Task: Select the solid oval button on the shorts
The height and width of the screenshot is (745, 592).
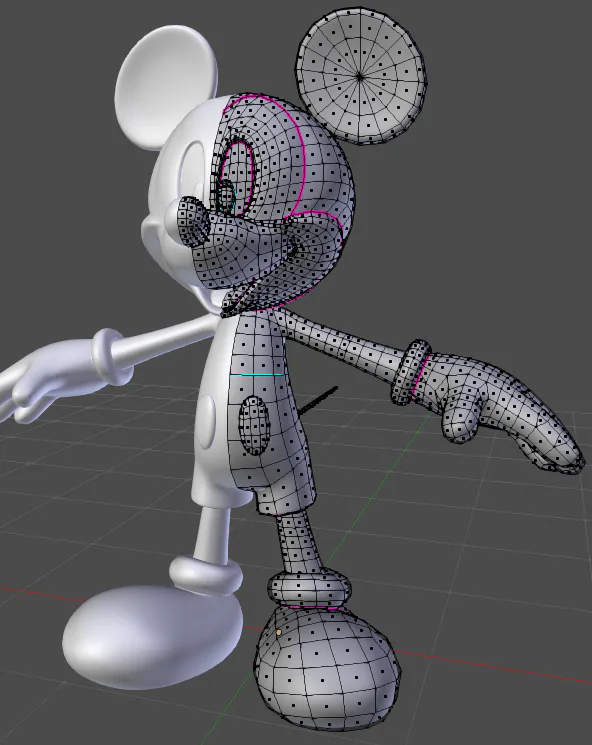Action: tap(206, 422)
